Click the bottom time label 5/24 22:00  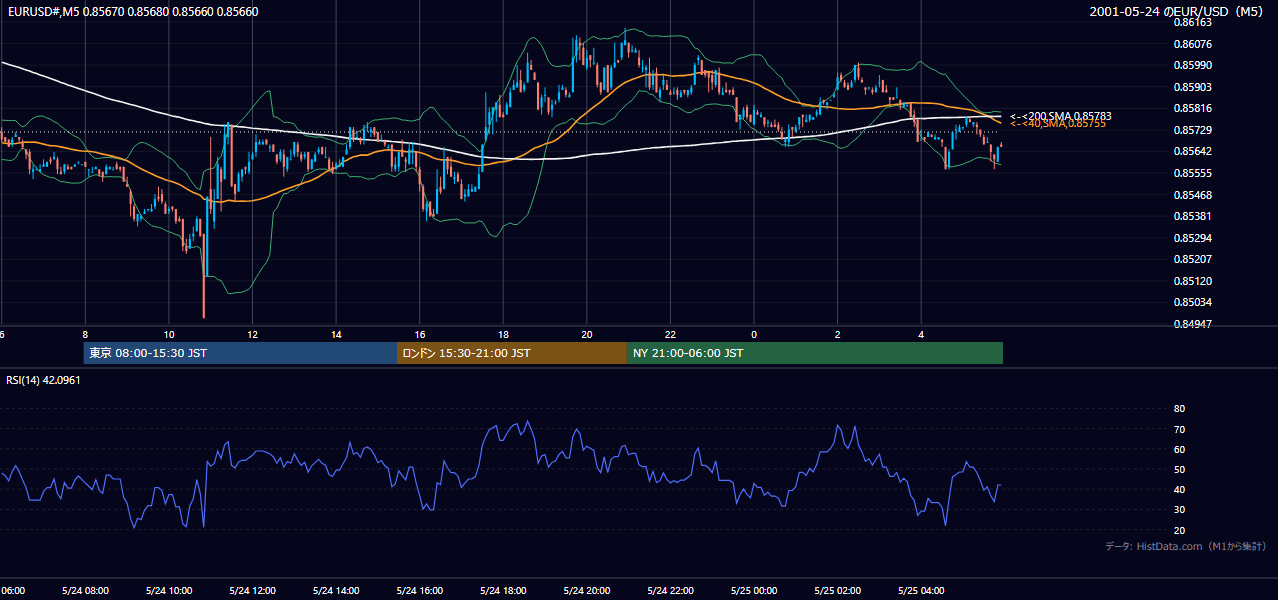click(670, 590)
